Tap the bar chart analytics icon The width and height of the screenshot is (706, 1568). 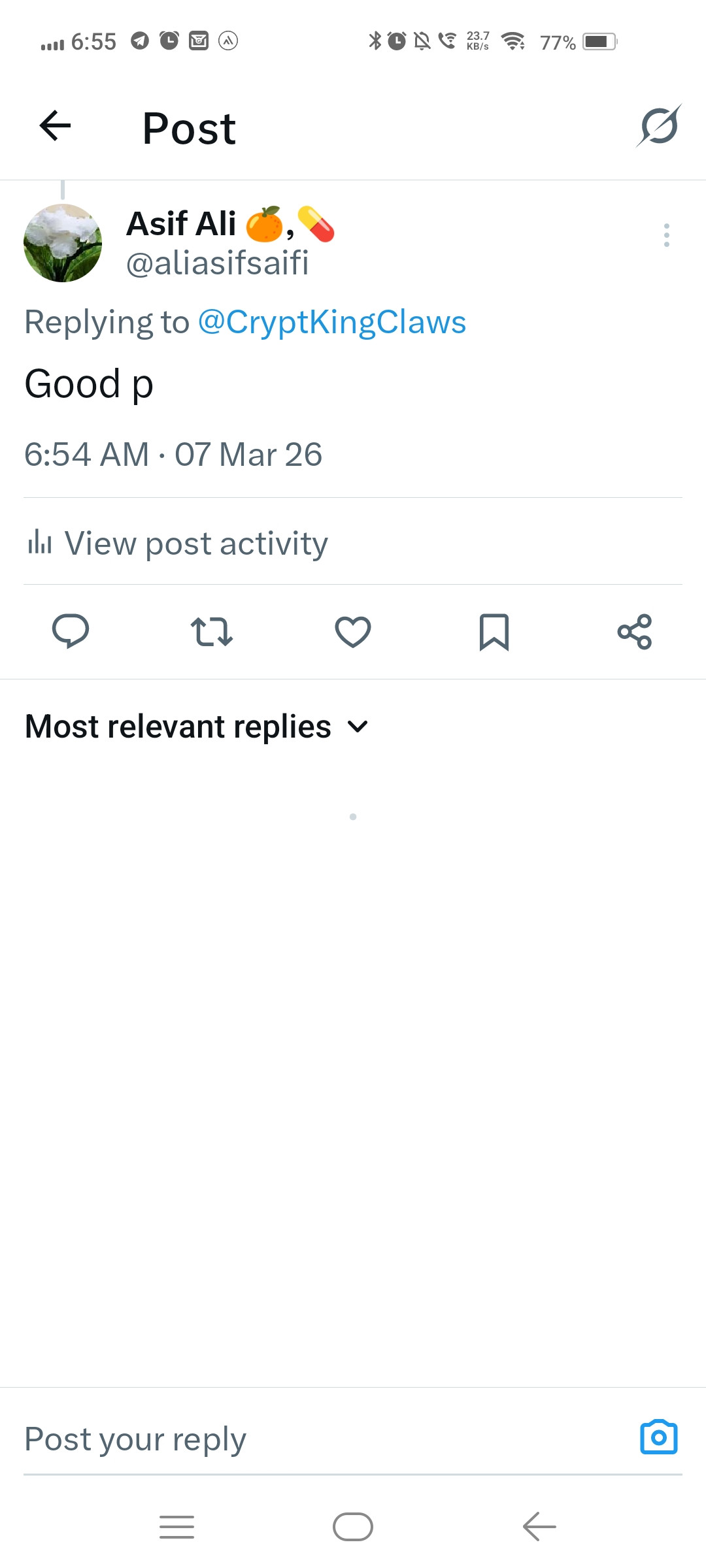click(x=39, y=542)
